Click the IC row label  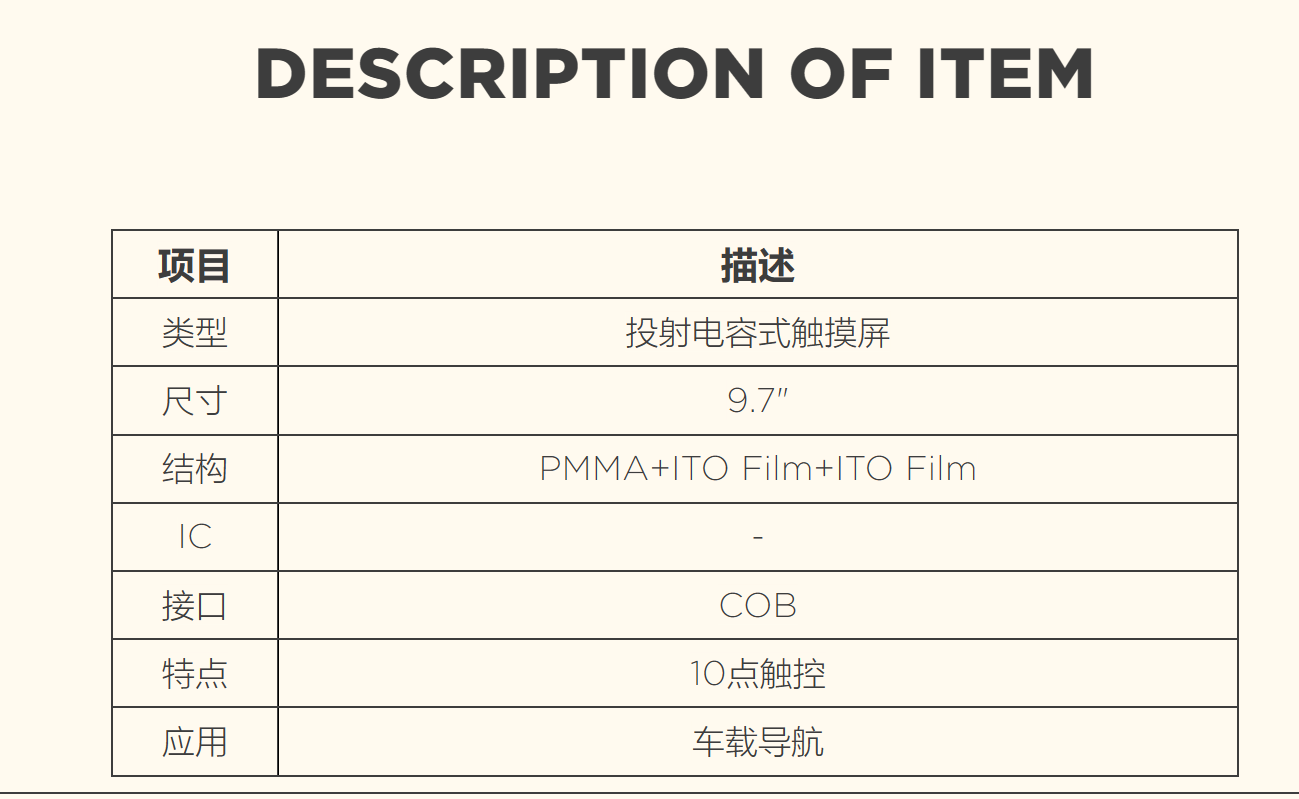point(195,537)
